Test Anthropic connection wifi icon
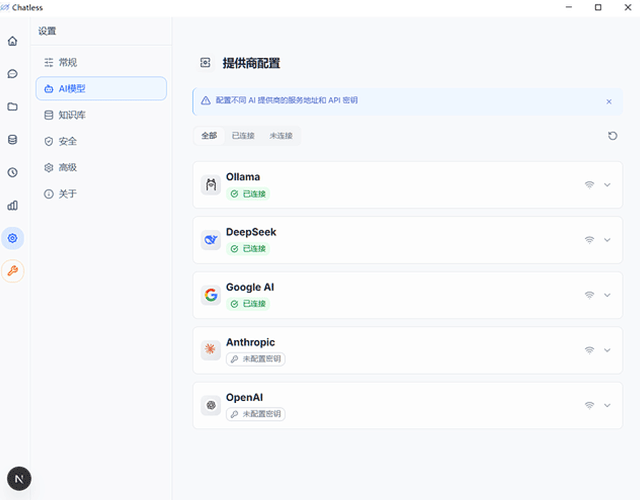 [x=589, y=350]
